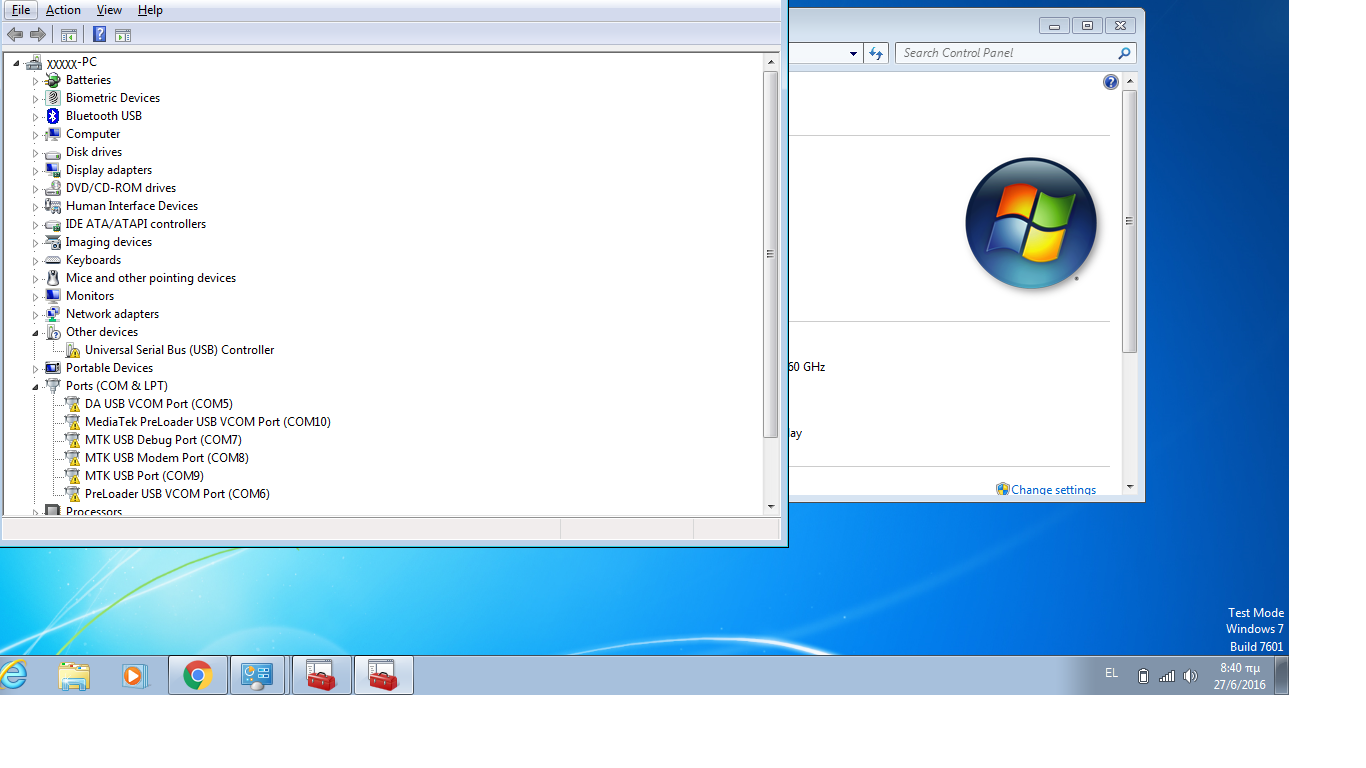The image size is (1366, 768).
Task: Select the Imaging devices camera icon
Action: [53, 242]
